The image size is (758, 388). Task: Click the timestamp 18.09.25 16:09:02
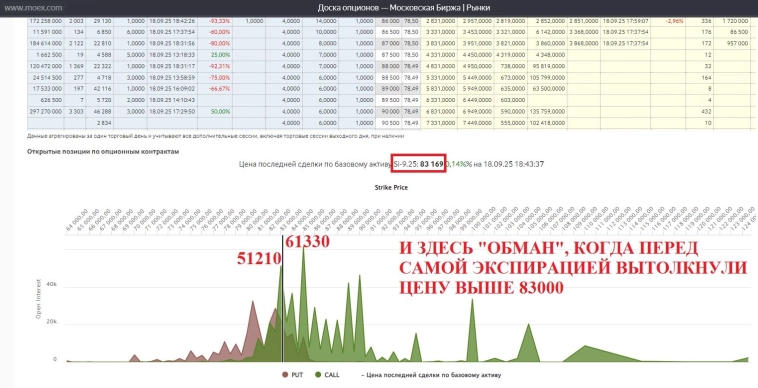point(172,88)
